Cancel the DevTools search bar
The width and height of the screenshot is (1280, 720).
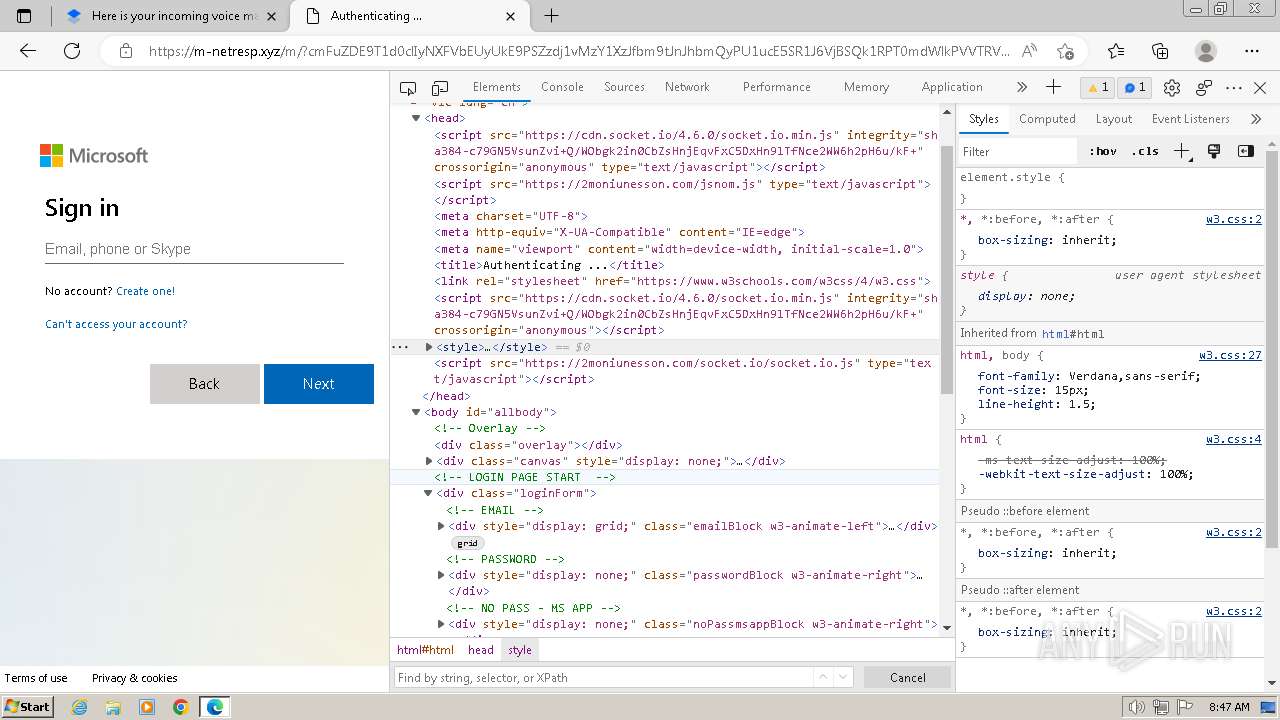tap(908, 677)
